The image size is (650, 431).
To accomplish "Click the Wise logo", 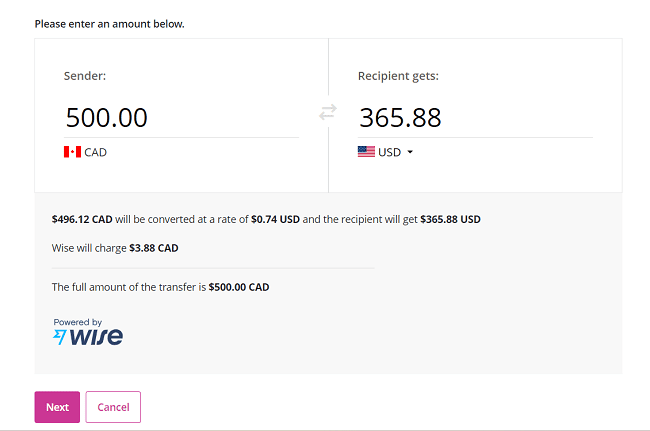I will (88, 336).
